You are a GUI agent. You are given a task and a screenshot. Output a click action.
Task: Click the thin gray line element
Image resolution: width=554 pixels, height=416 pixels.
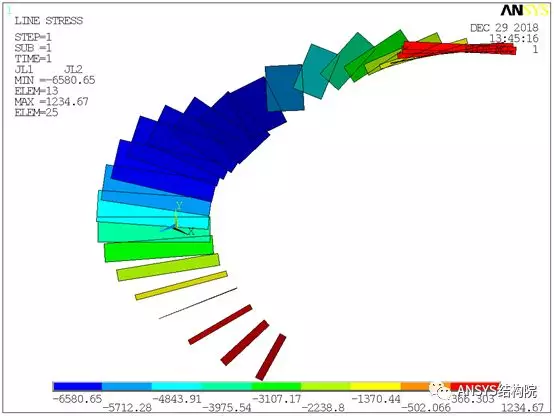[x=198, y=303]
